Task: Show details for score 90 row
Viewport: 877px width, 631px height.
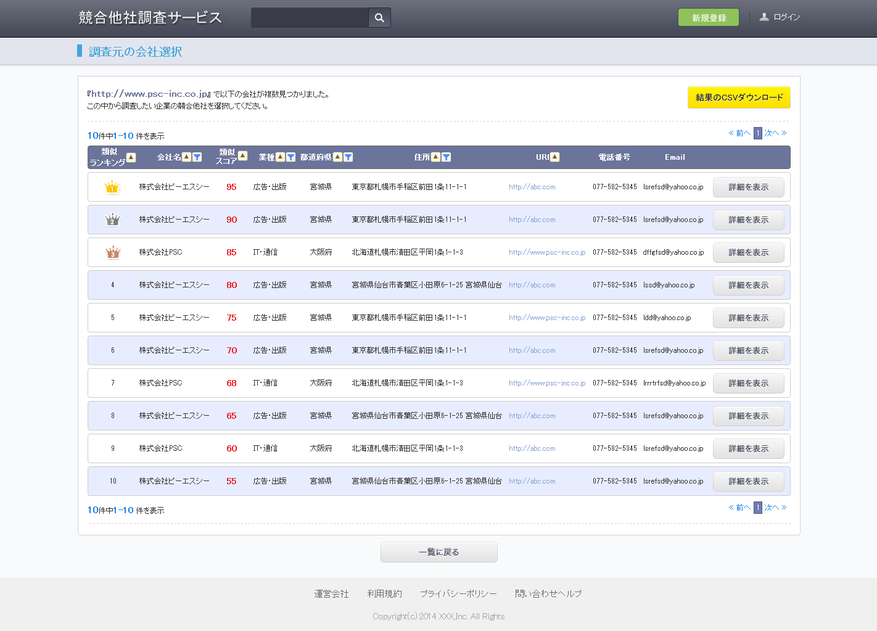Action: pos(748,220)
